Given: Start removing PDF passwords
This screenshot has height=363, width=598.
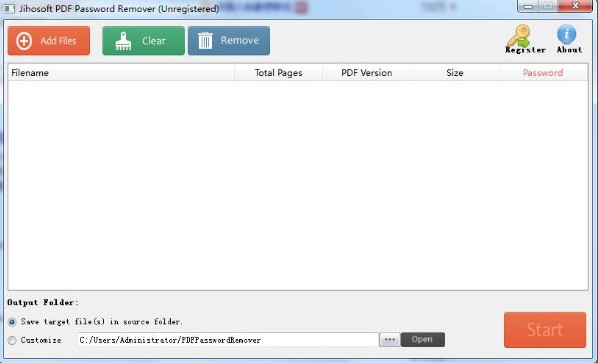Looking at the screenshot, I should click(x=545, y=330).
